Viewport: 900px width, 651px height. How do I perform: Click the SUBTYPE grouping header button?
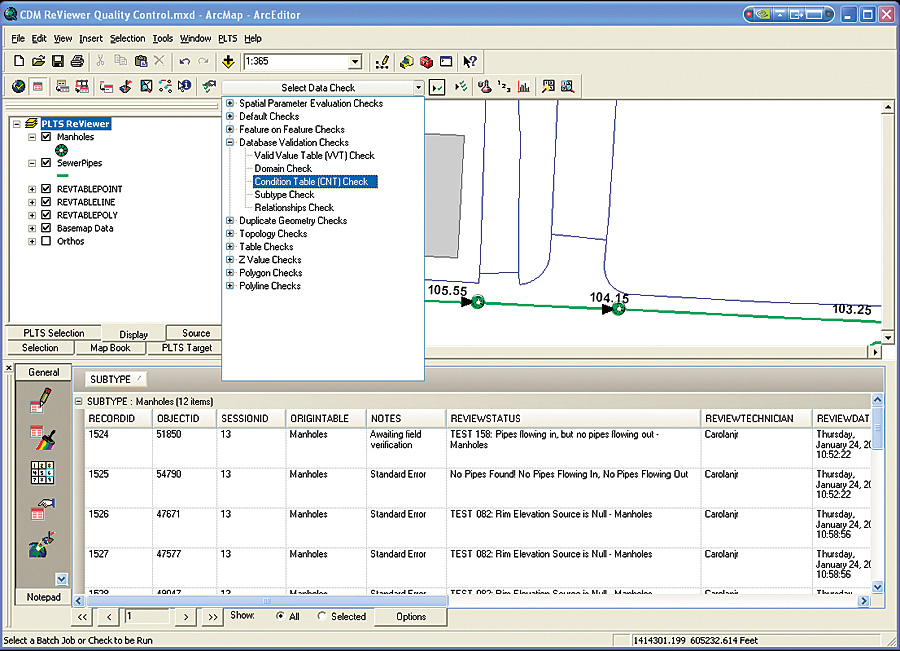click(x=116, y=379)
